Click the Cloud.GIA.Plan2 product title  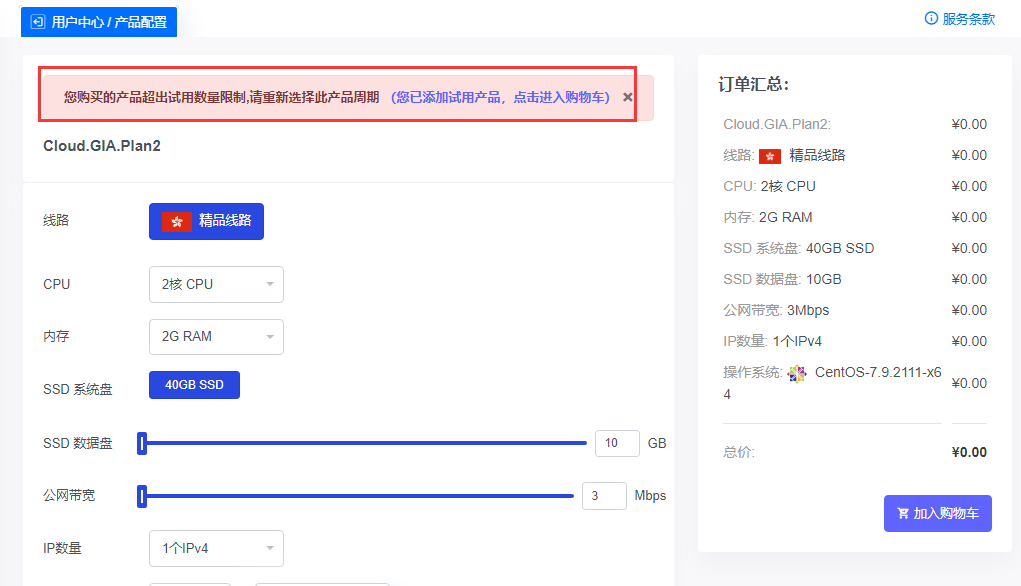(102, 146)
